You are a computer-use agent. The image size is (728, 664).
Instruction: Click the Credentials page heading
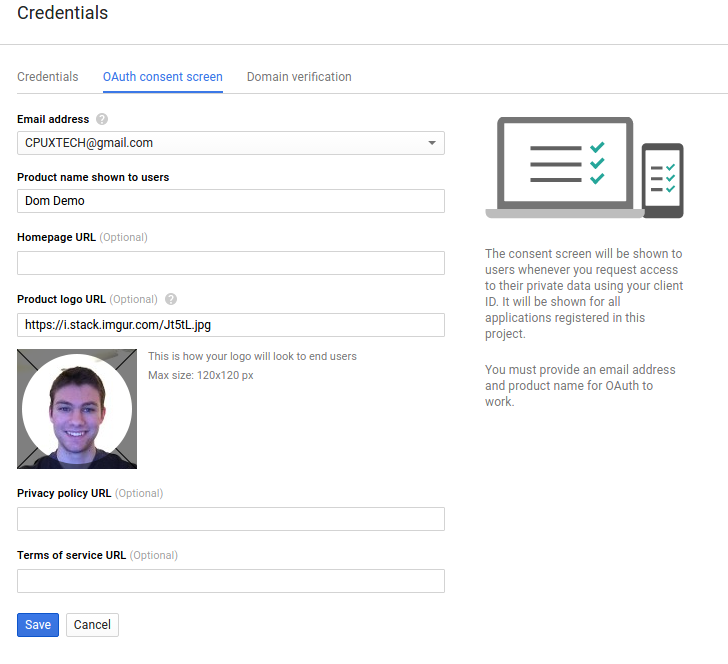[x=63, y=13]
